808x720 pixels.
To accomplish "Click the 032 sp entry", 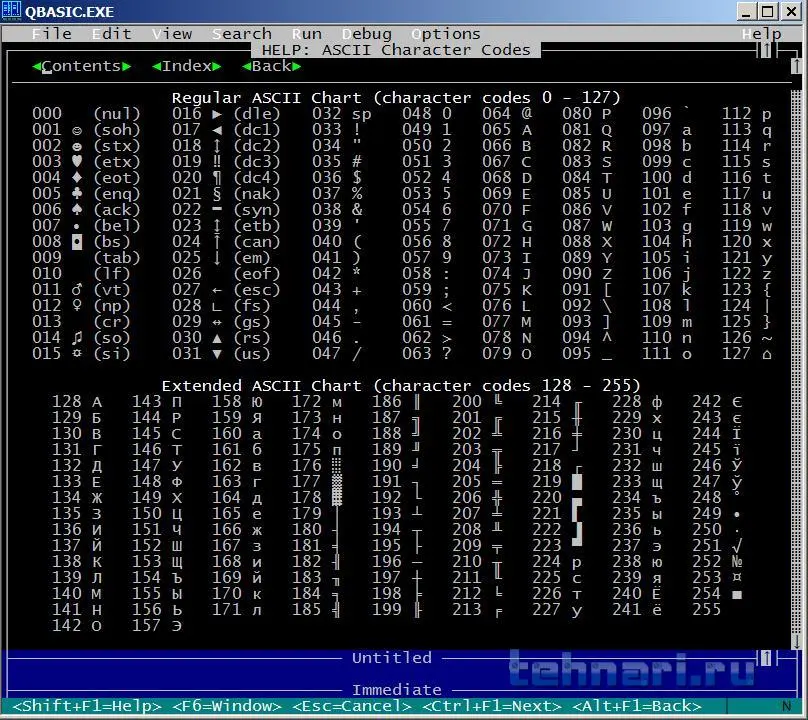I will point(342,113).
